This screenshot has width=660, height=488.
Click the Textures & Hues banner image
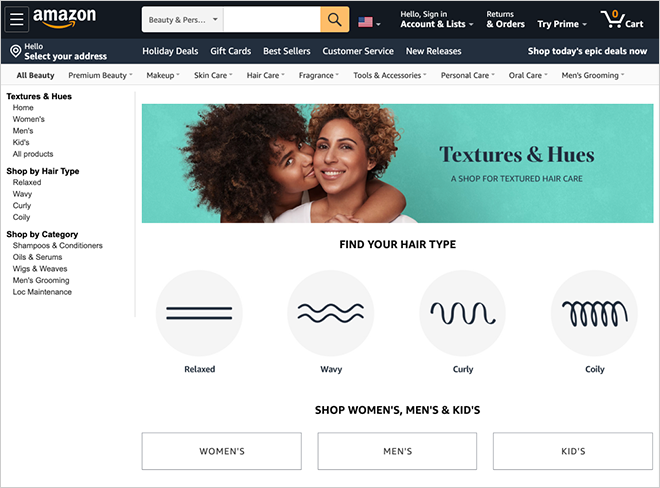[397, 163]
